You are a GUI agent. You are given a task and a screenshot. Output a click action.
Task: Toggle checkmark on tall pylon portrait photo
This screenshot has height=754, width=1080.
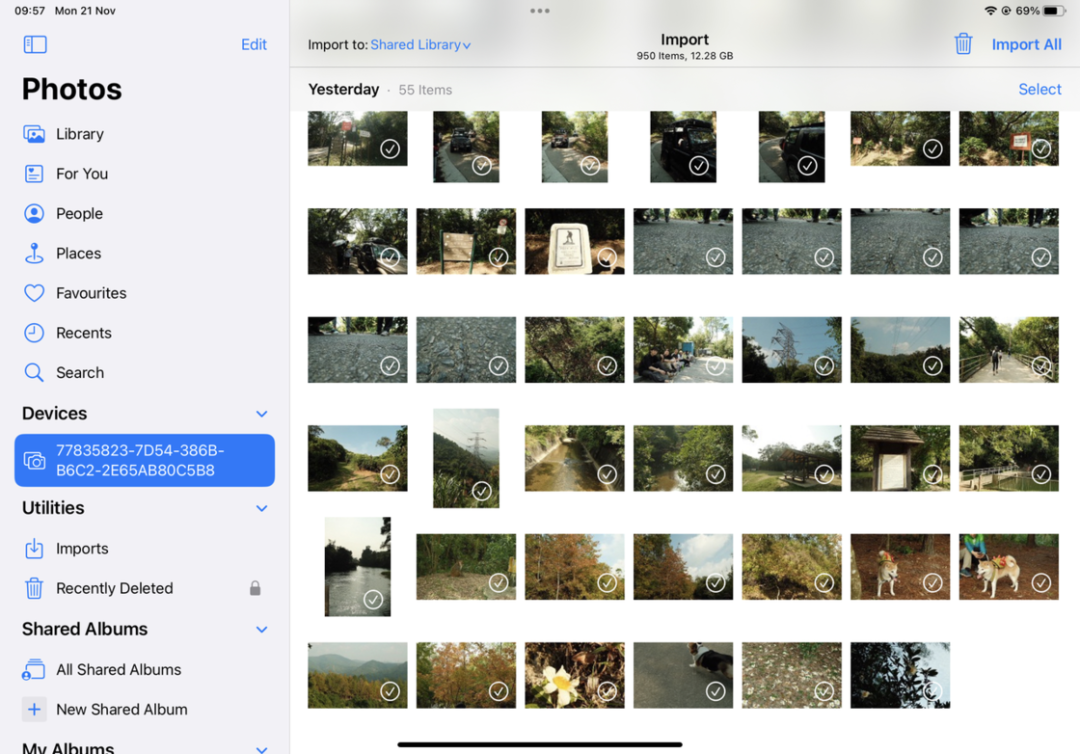(x=481, y=490)
